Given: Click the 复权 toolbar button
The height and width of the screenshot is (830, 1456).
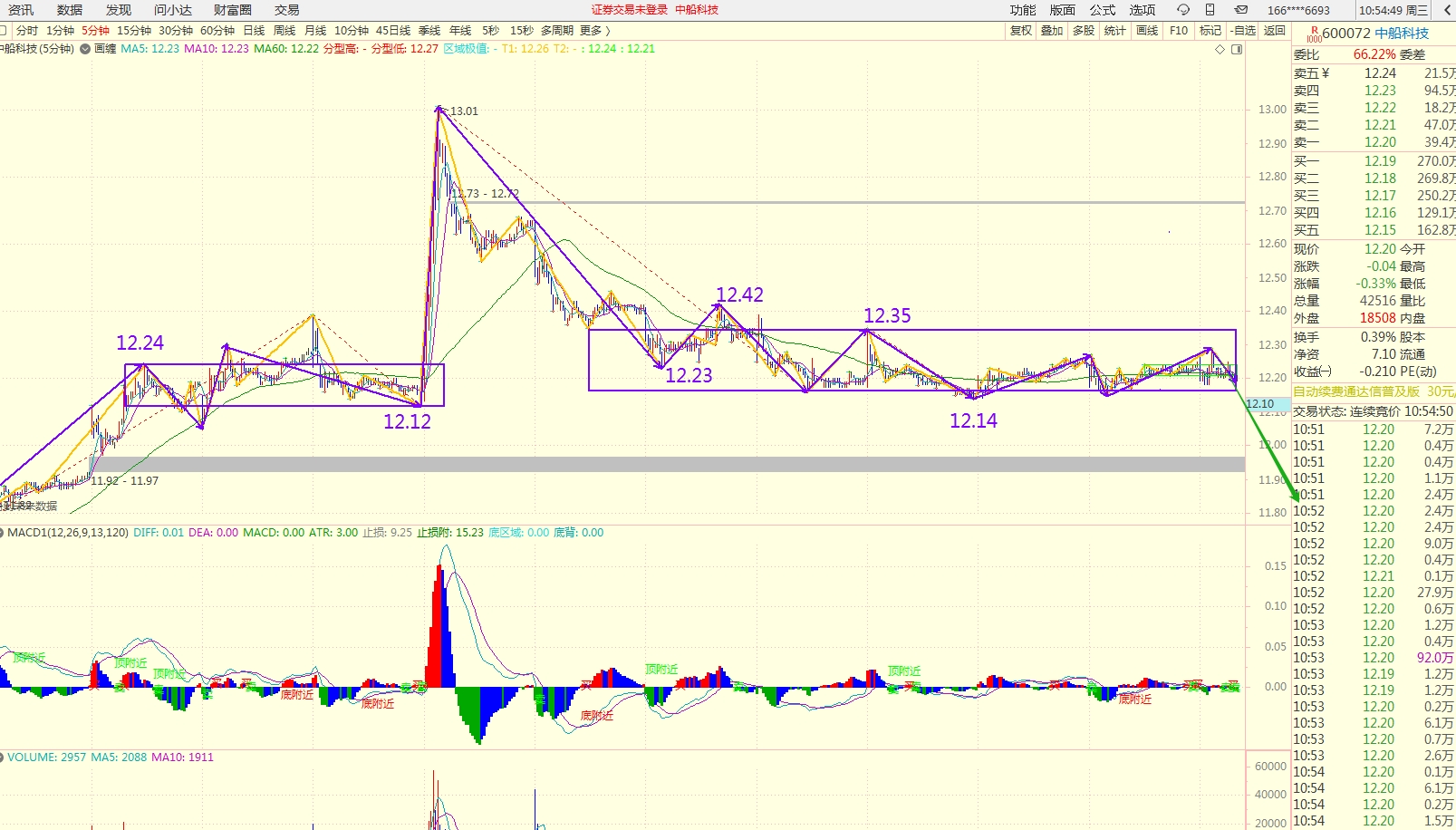Looking at the screenshot, I should [1021, 31].
